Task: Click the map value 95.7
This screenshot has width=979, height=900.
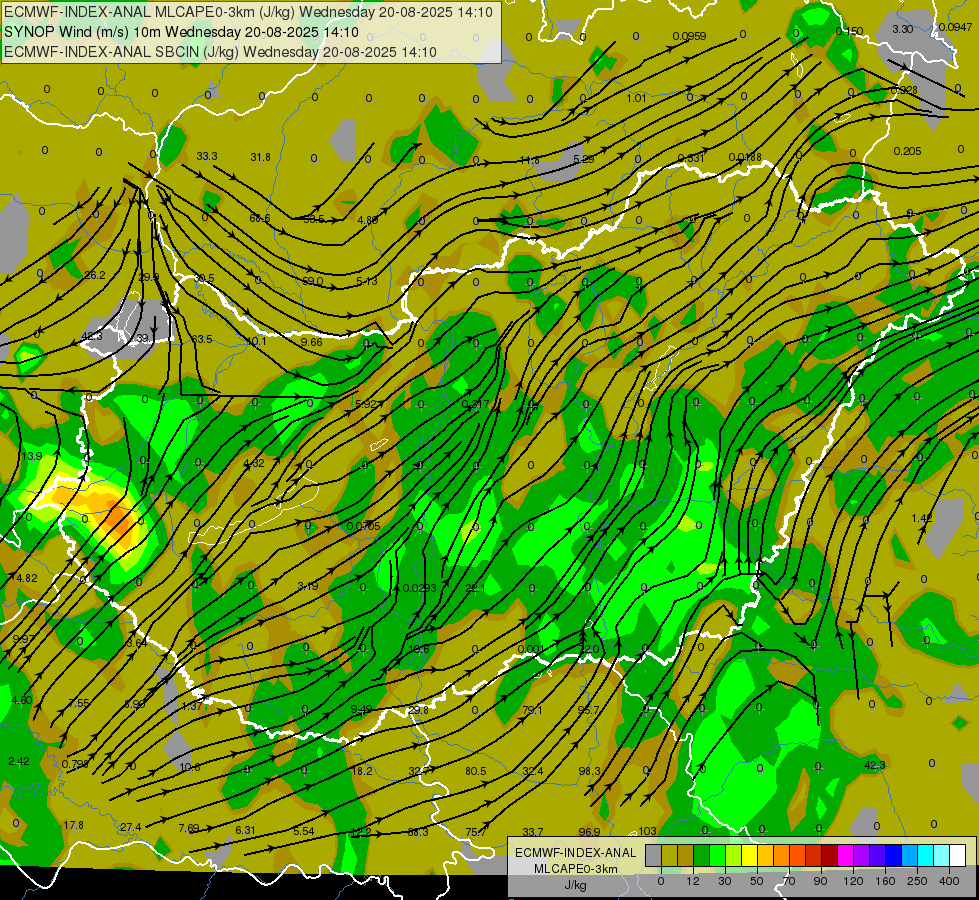Action: [x=588, y=710]
